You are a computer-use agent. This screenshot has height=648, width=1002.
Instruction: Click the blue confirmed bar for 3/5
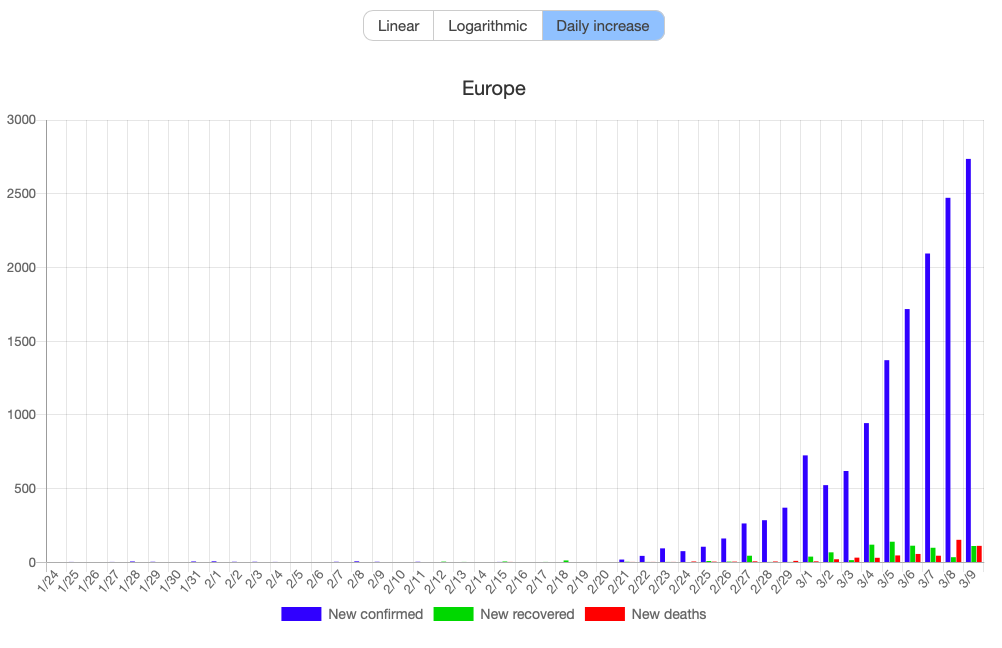[887, 461]
